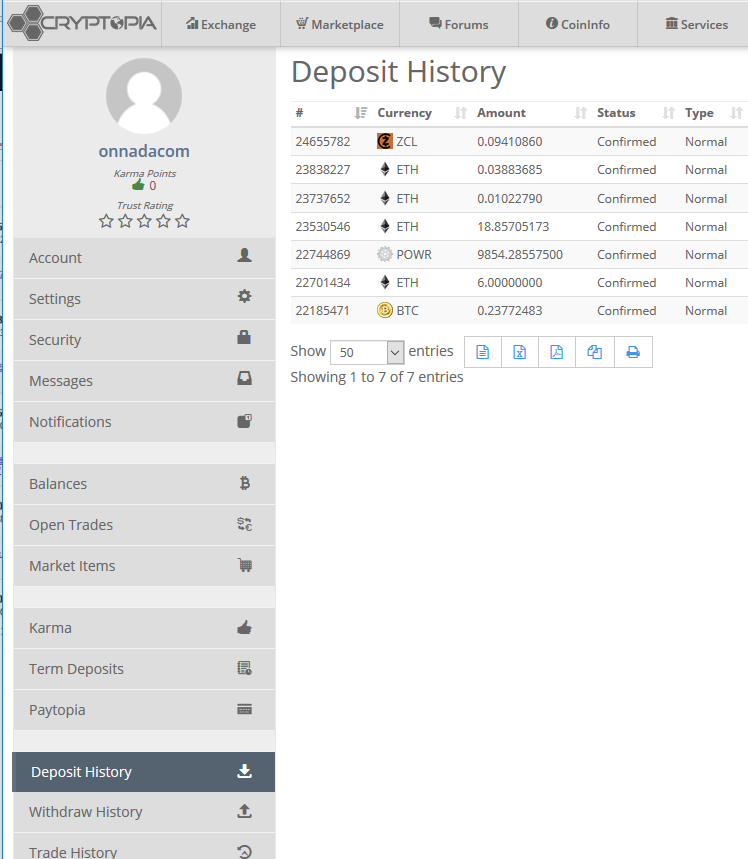Open the Marketplace tab in the navbar

coord(339,24)
